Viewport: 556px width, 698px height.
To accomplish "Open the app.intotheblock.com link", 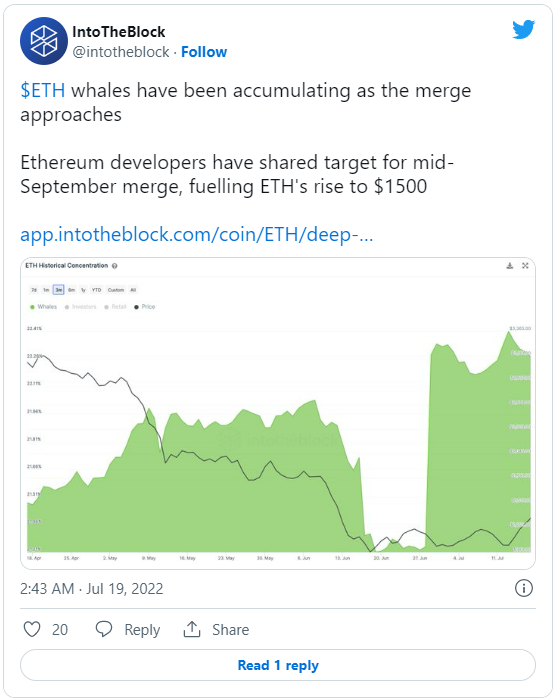I will click(197, 235).
